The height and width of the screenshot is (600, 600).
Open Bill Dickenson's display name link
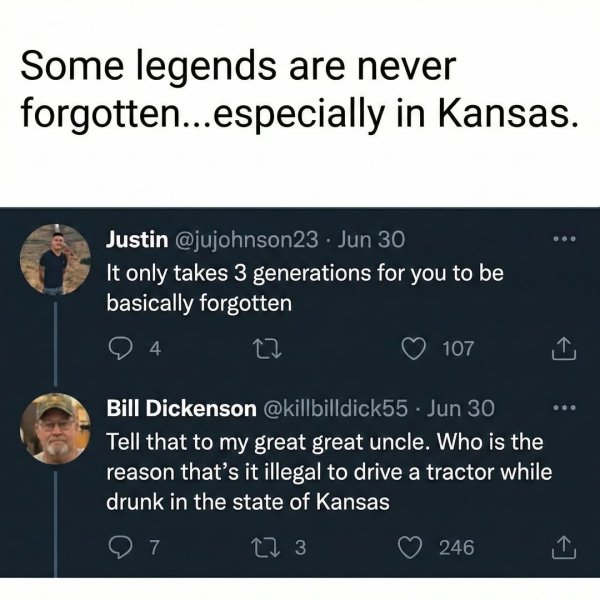181,408
